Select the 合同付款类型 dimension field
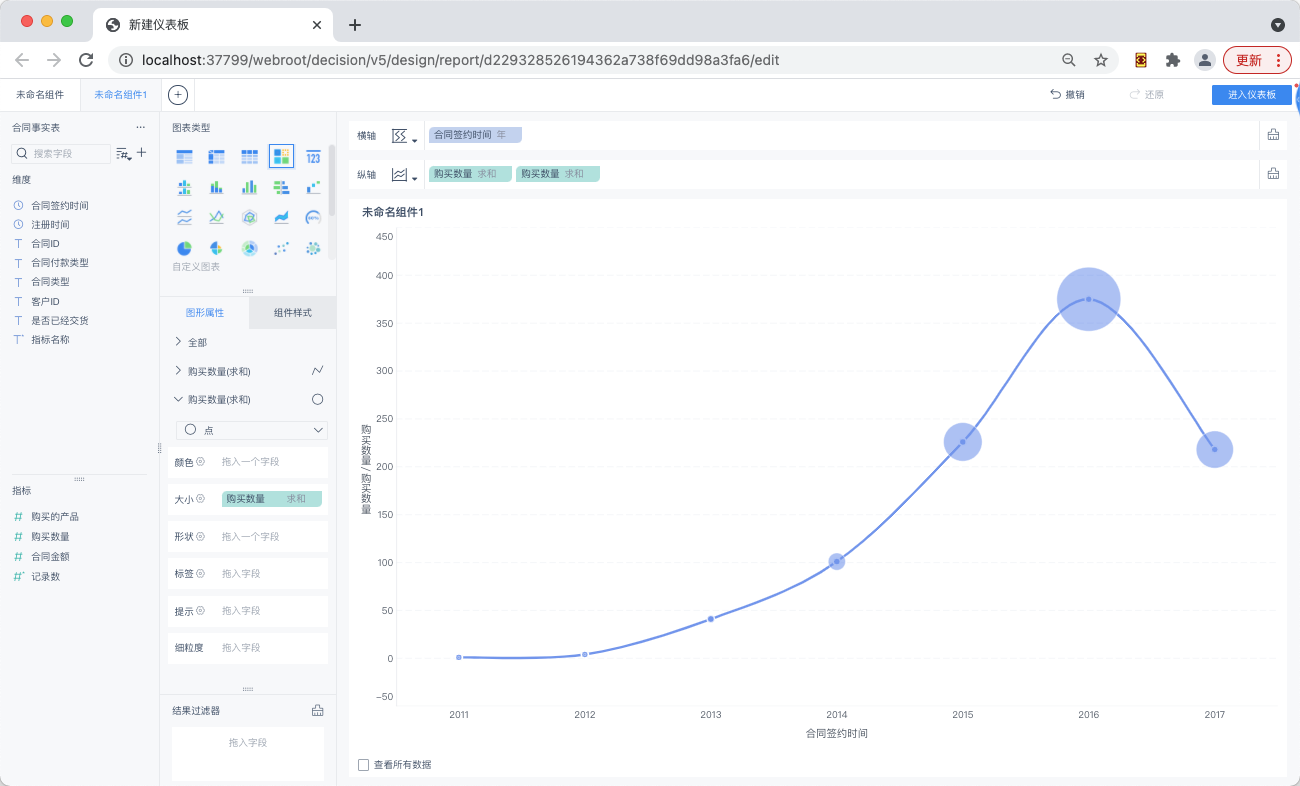The height and width of the screenshot is (786, 1300). (60, 263)
